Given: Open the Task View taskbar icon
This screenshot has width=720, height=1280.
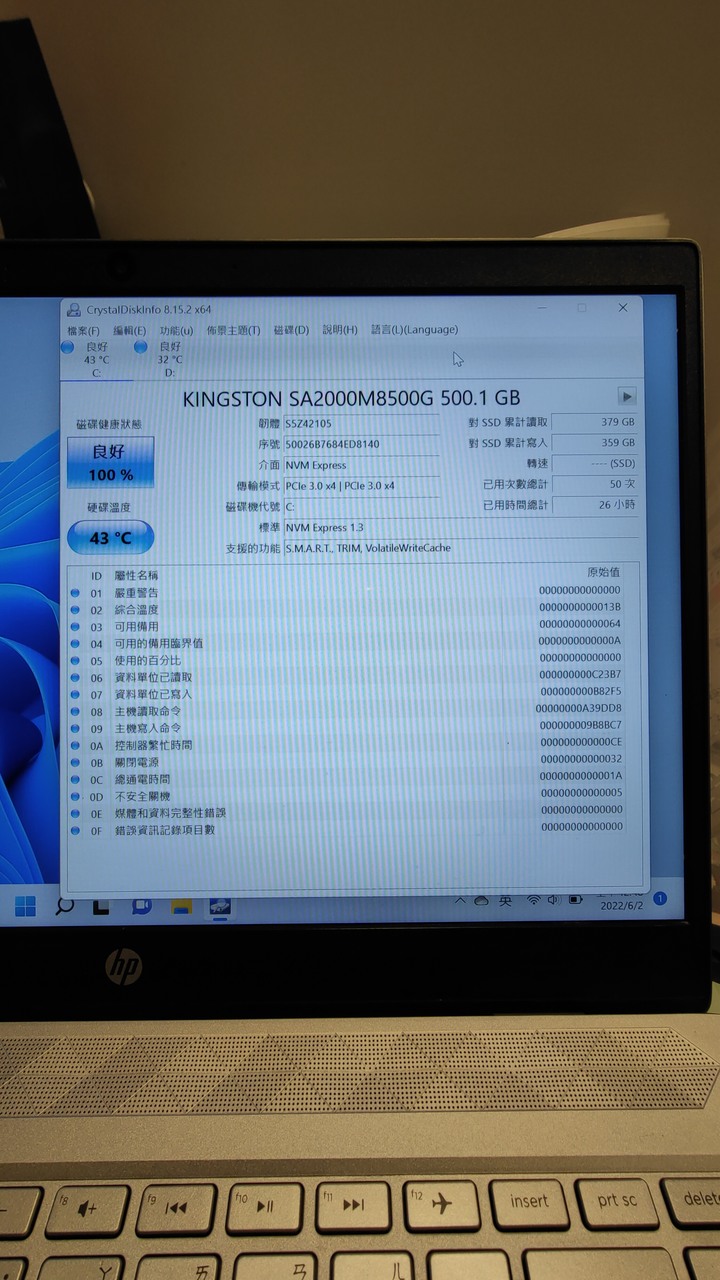Looking at the screenshot, I should [101, 906].
